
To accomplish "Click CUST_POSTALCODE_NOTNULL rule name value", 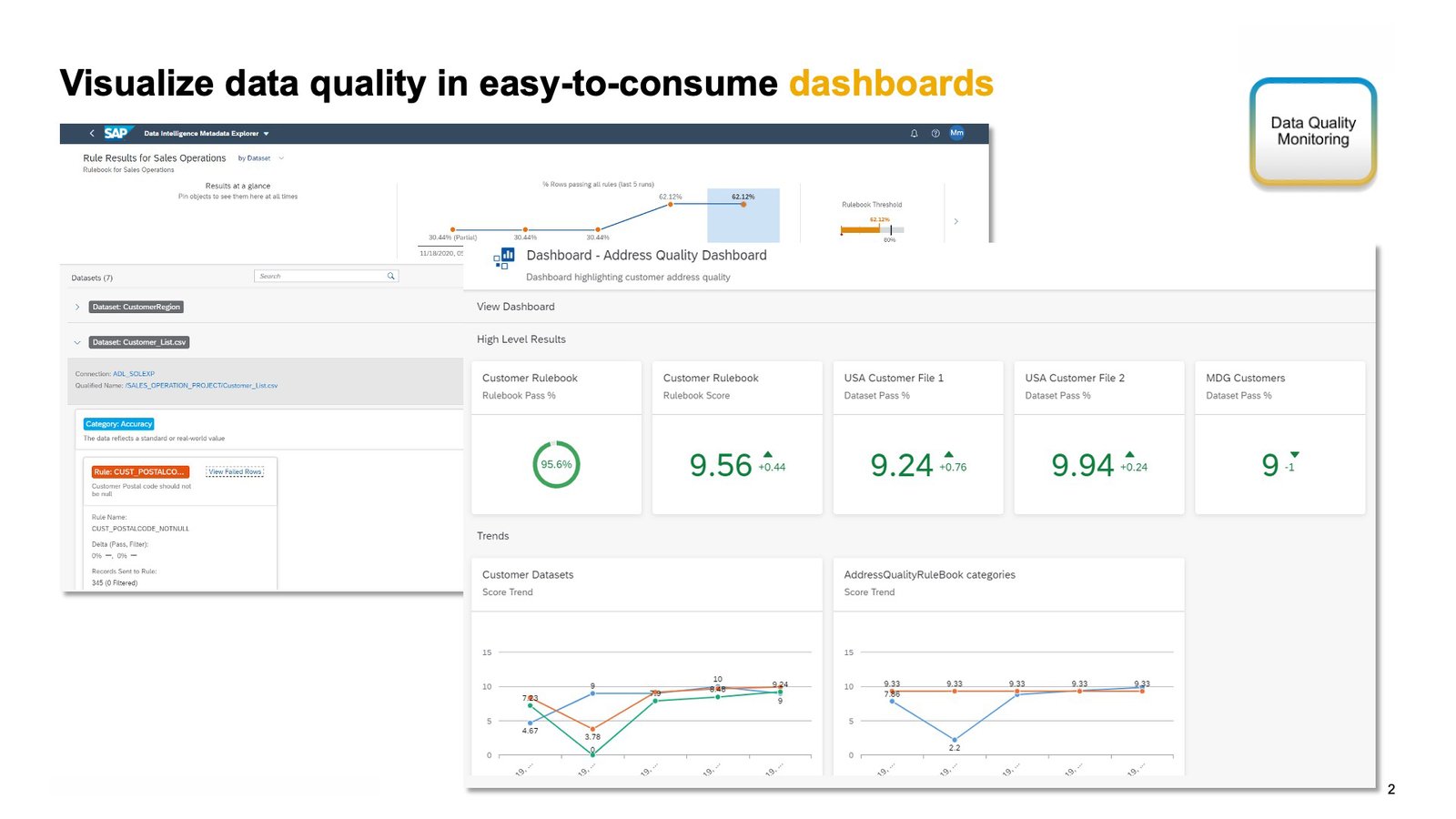I will [x=140, y=529].
